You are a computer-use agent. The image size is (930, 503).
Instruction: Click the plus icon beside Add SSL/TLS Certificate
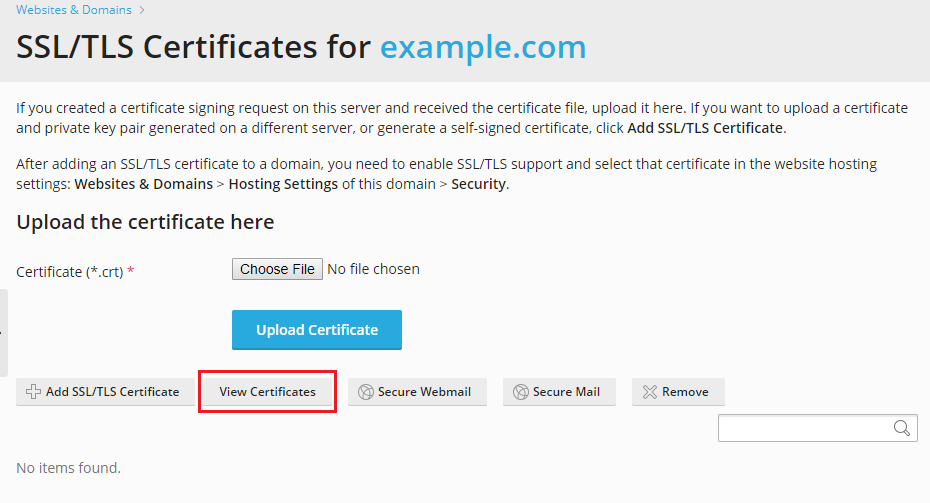(33, 392)
